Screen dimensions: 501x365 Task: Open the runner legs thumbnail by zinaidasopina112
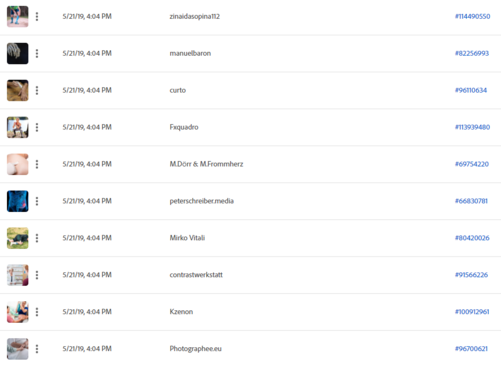click(x=18, y=16)
